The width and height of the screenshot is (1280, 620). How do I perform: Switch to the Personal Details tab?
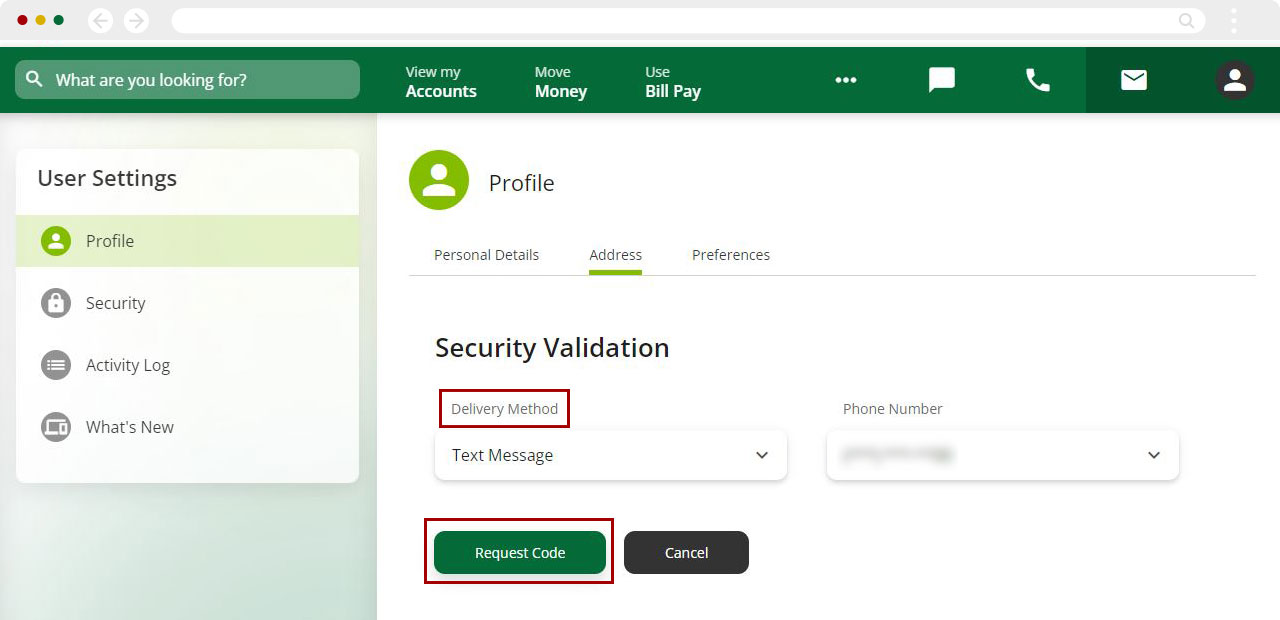[x=486, y=255]
